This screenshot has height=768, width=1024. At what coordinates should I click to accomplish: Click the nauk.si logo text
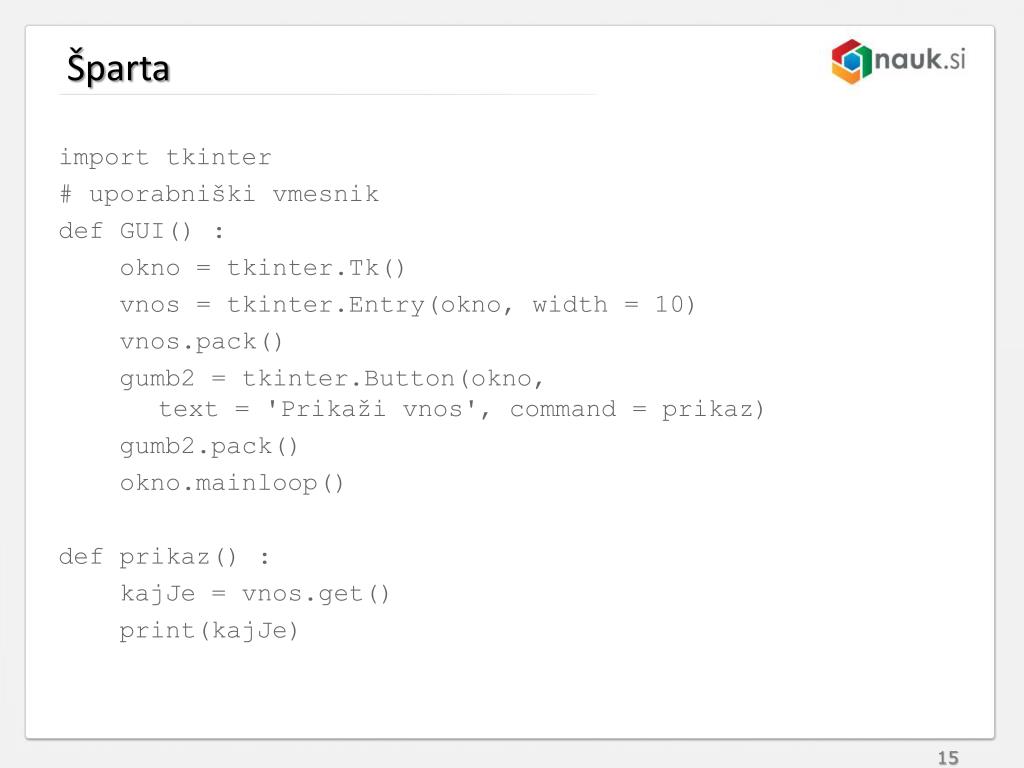pyautogui.click(x=920, y=59)
